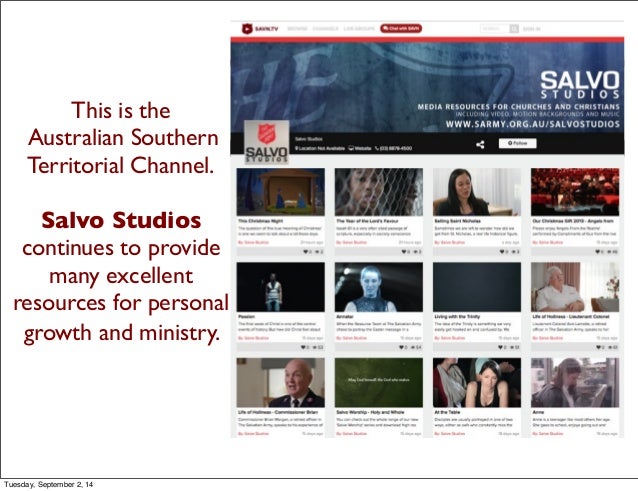This screenshot has height=491, width=638.
Task: Click the search magnifier icon button
Action: pos(514,28)
